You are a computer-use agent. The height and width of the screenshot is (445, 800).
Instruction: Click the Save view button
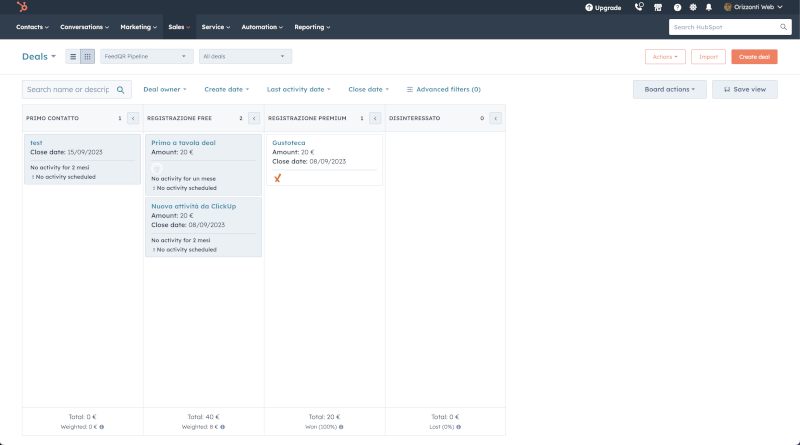pos(744,89)
